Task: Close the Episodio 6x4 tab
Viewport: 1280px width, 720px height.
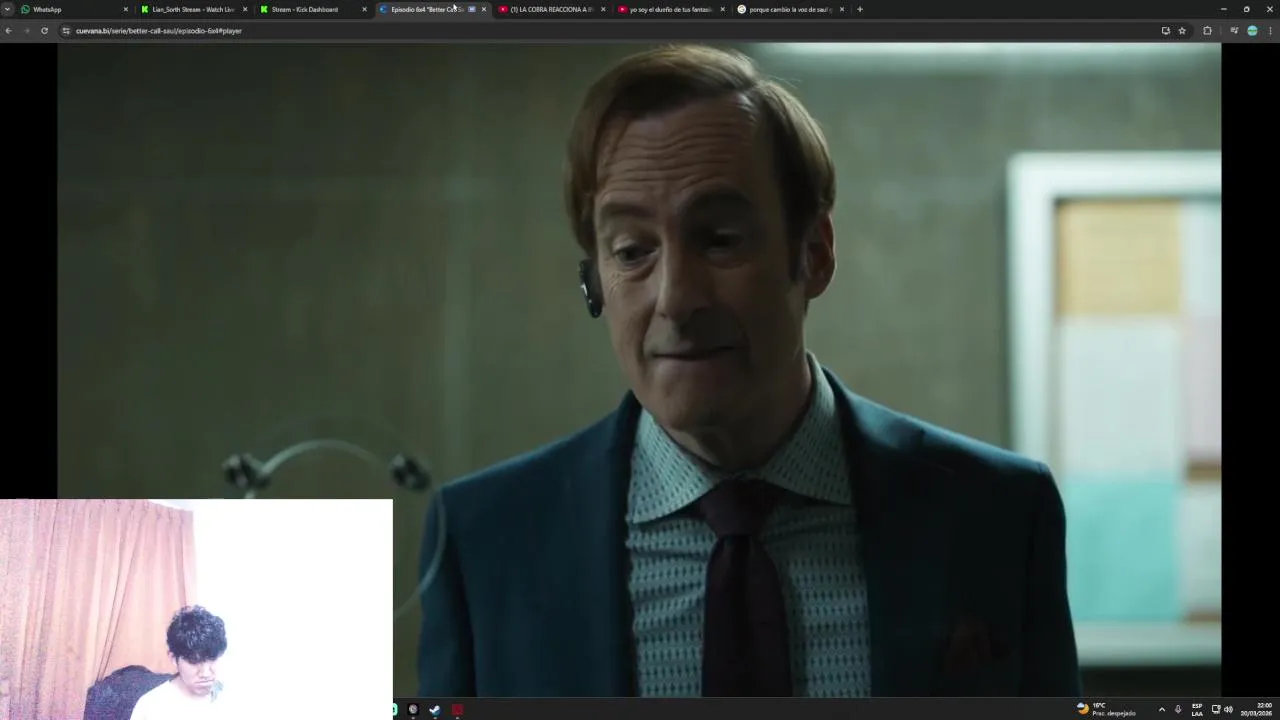Action: coord(484,9)
